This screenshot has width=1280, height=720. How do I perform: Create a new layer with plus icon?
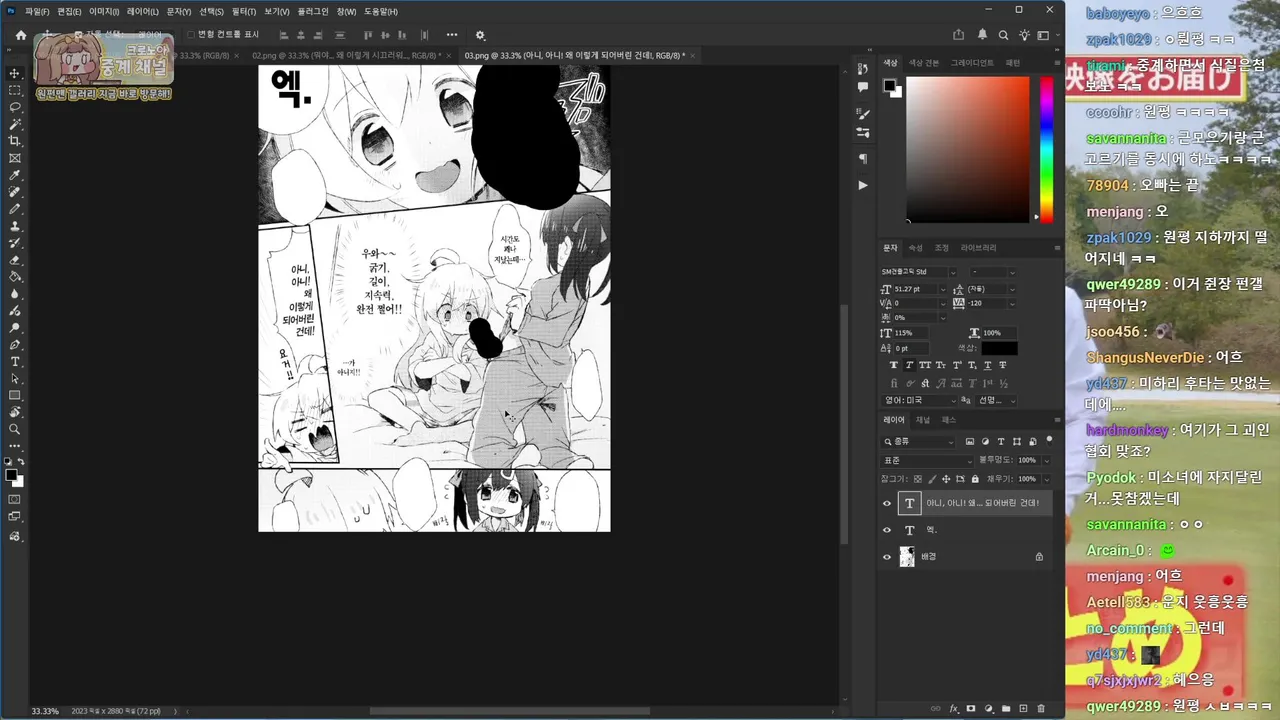[1024, 709]
